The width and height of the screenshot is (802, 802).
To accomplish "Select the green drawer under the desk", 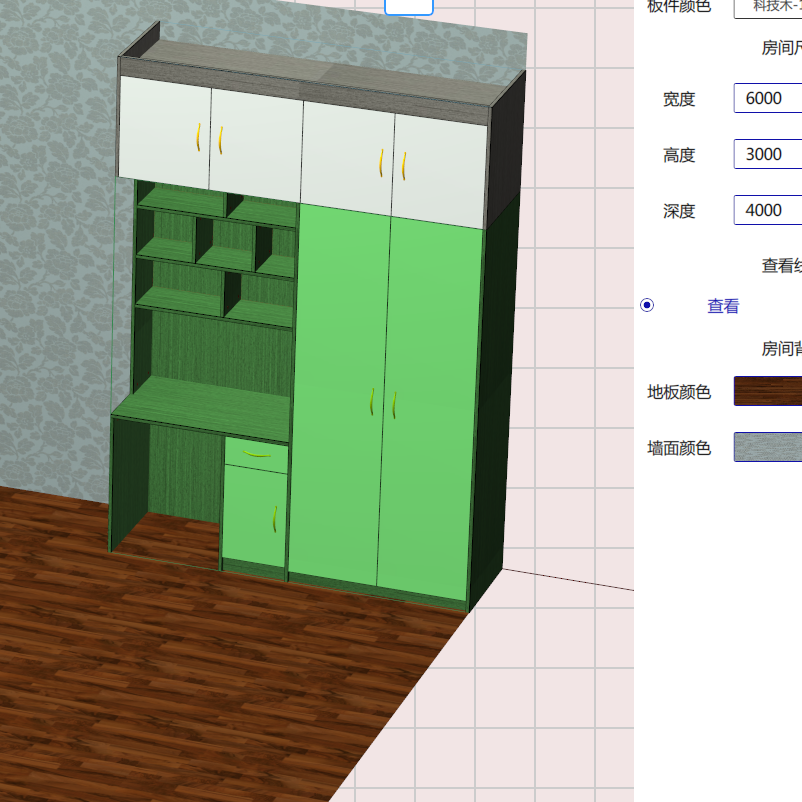I will (256, 456).
